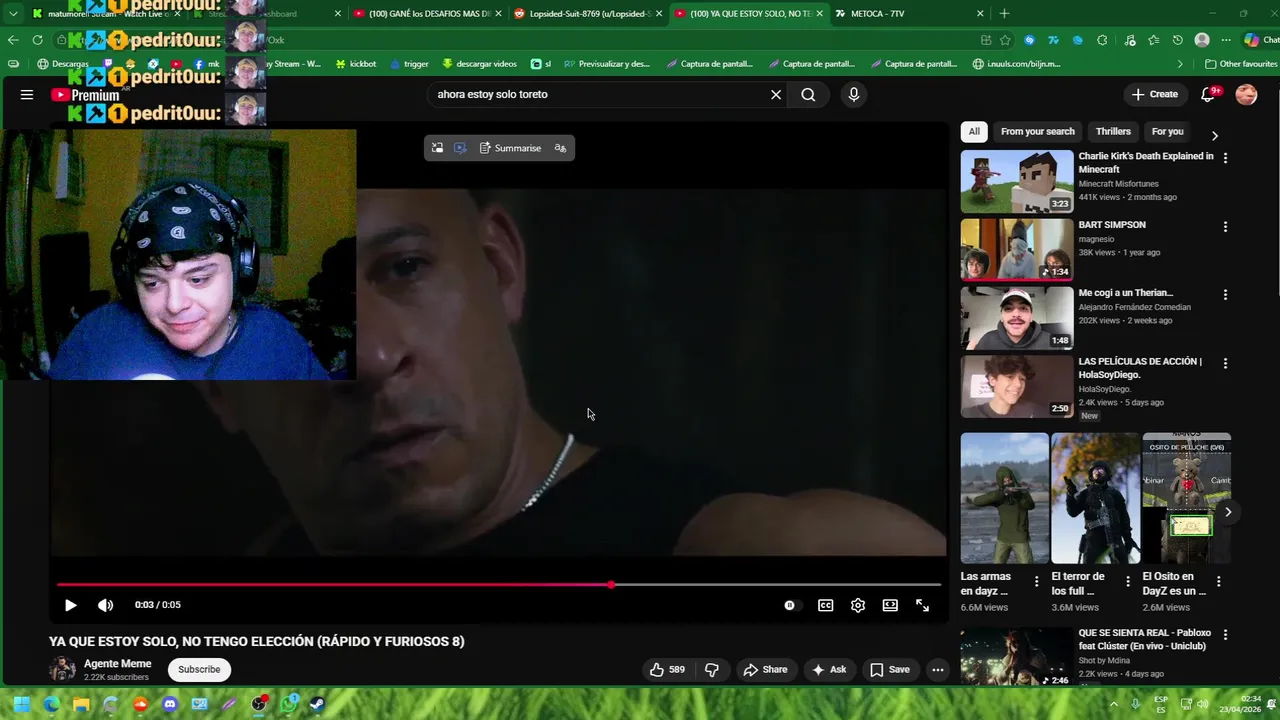Open 'Charlie Kirk's Death Explained in Minecraft' thumbnail
1280x720 pixels.
point(1017,181)
